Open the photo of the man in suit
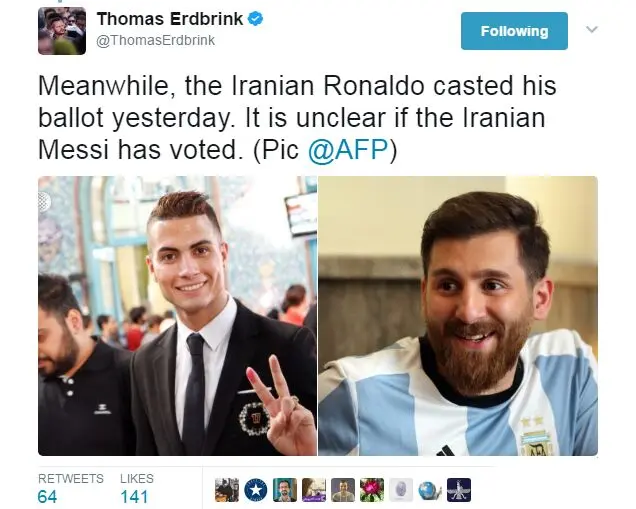 tap(177, 316)
